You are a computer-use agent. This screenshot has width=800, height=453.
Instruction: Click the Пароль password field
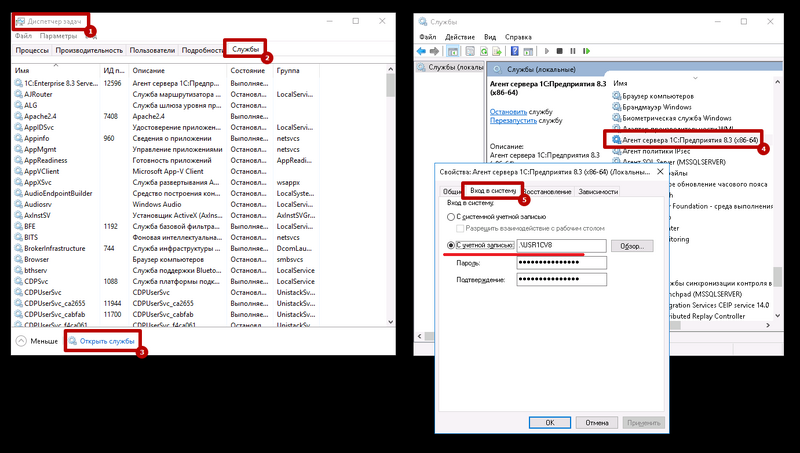(x=561, y=263)
